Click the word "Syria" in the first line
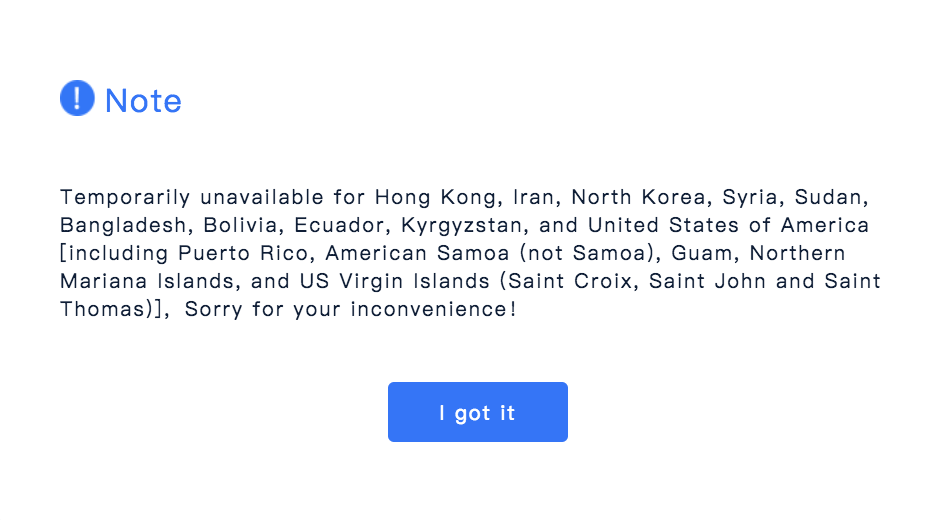Image resolution: width=952 pixels, height=520 pixels. (750, 197)
